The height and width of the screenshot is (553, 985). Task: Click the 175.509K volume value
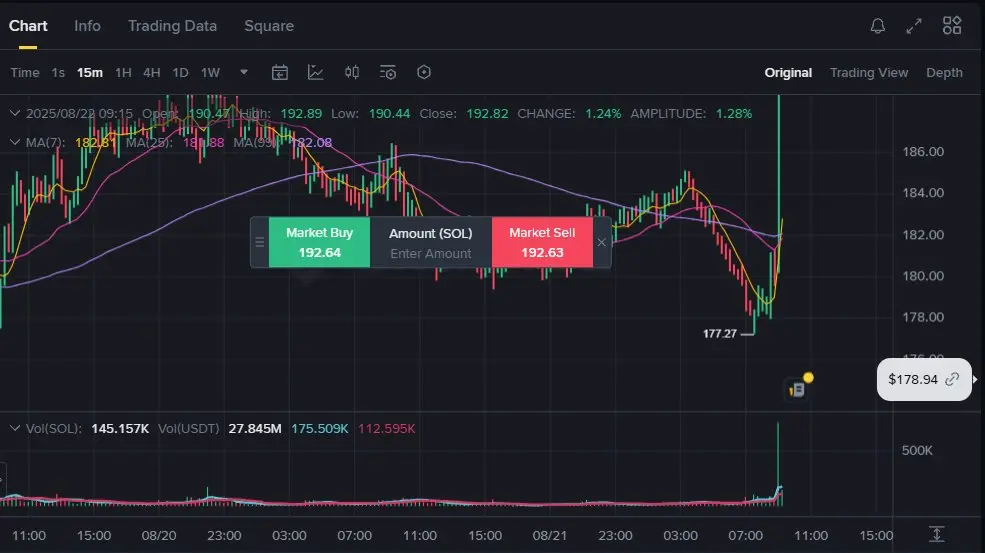[x=319, y=428]
